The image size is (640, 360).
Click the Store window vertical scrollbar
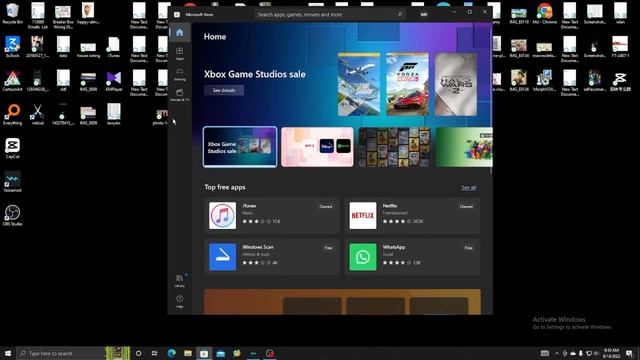coord(491,100)
